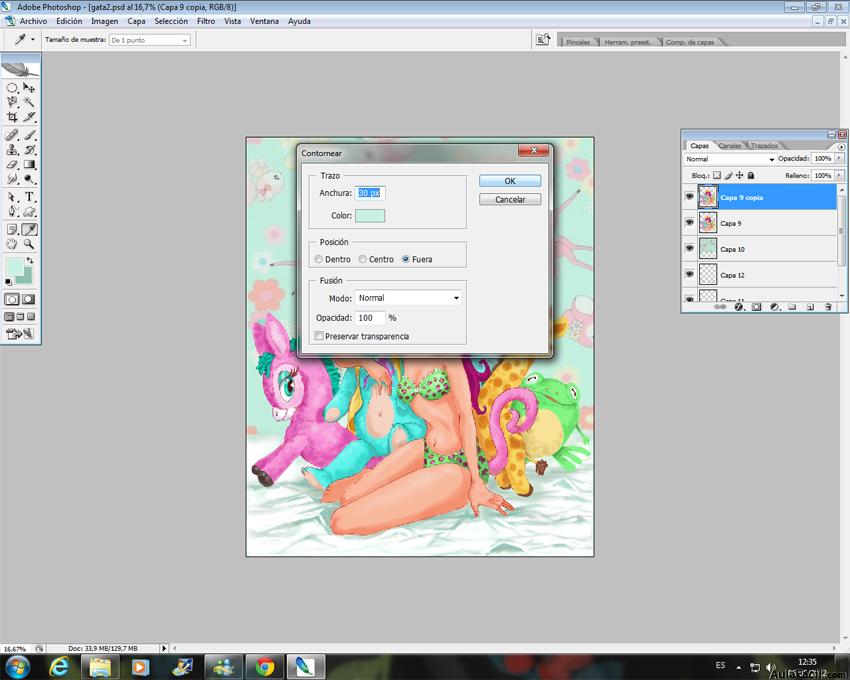Select the Move tool

29,88
